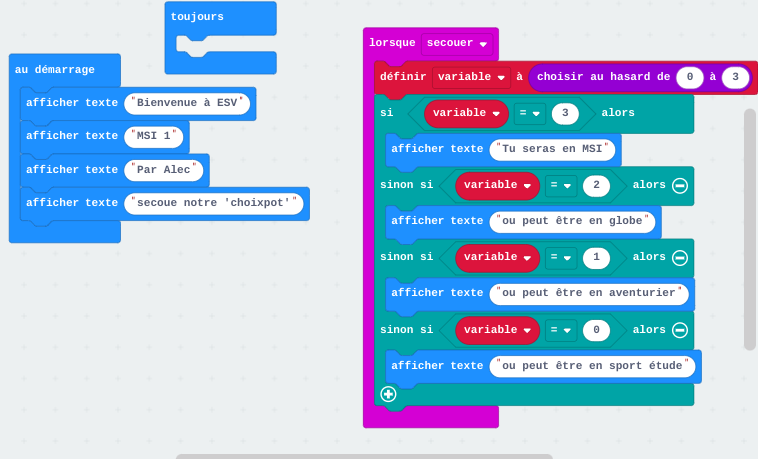Edit the 'ou peut être en globe' text field
This screenshot has width=758, height=459.
(572, 221)
